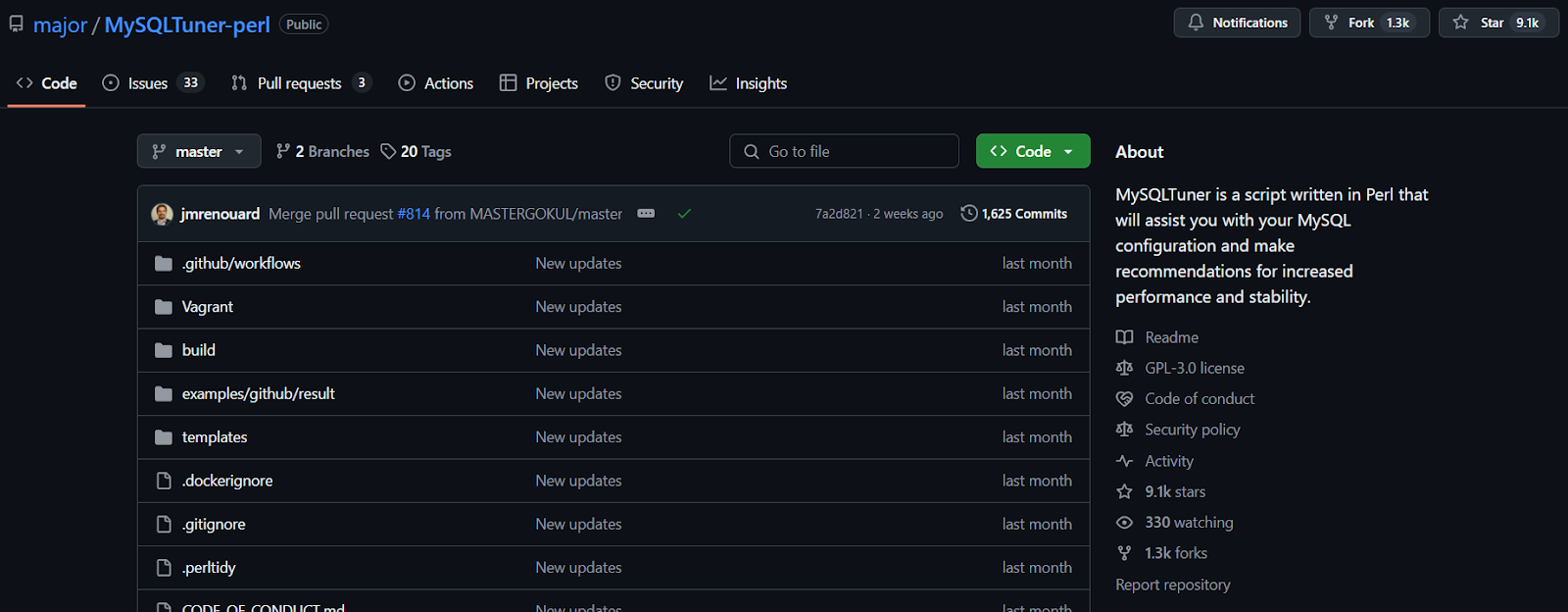Open jmrenouard's avatar profile picture
This screenshot has height=612, width=1568.
click(x=163, y=214)
